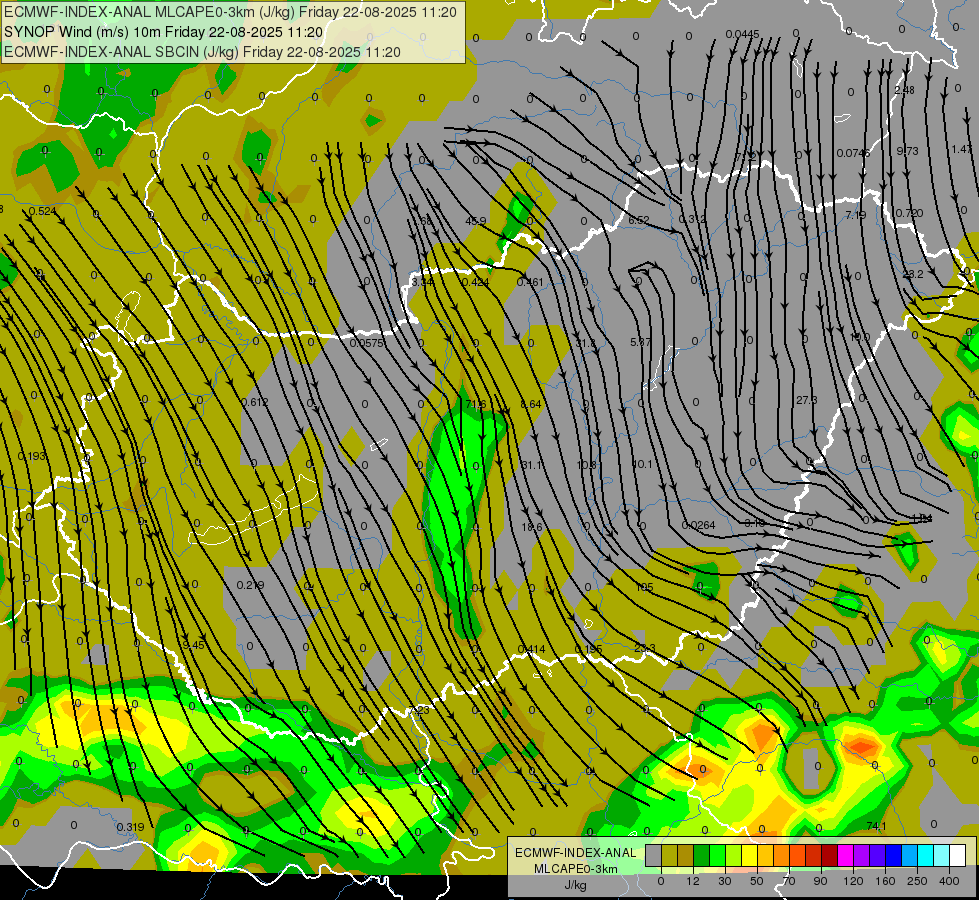Click the legend tick label 250
The height and width of the screenshot is (900, 979).
(x=917, y=881)
